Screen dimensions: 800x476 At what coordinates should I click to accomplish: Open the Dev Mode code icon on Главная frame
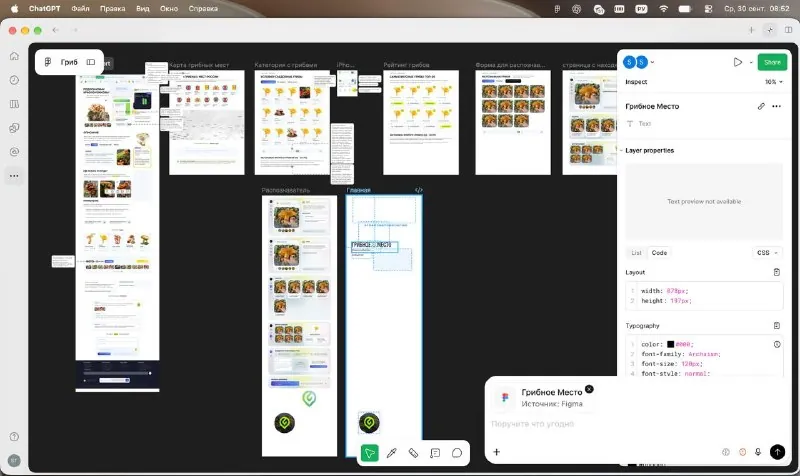[418, 190]
